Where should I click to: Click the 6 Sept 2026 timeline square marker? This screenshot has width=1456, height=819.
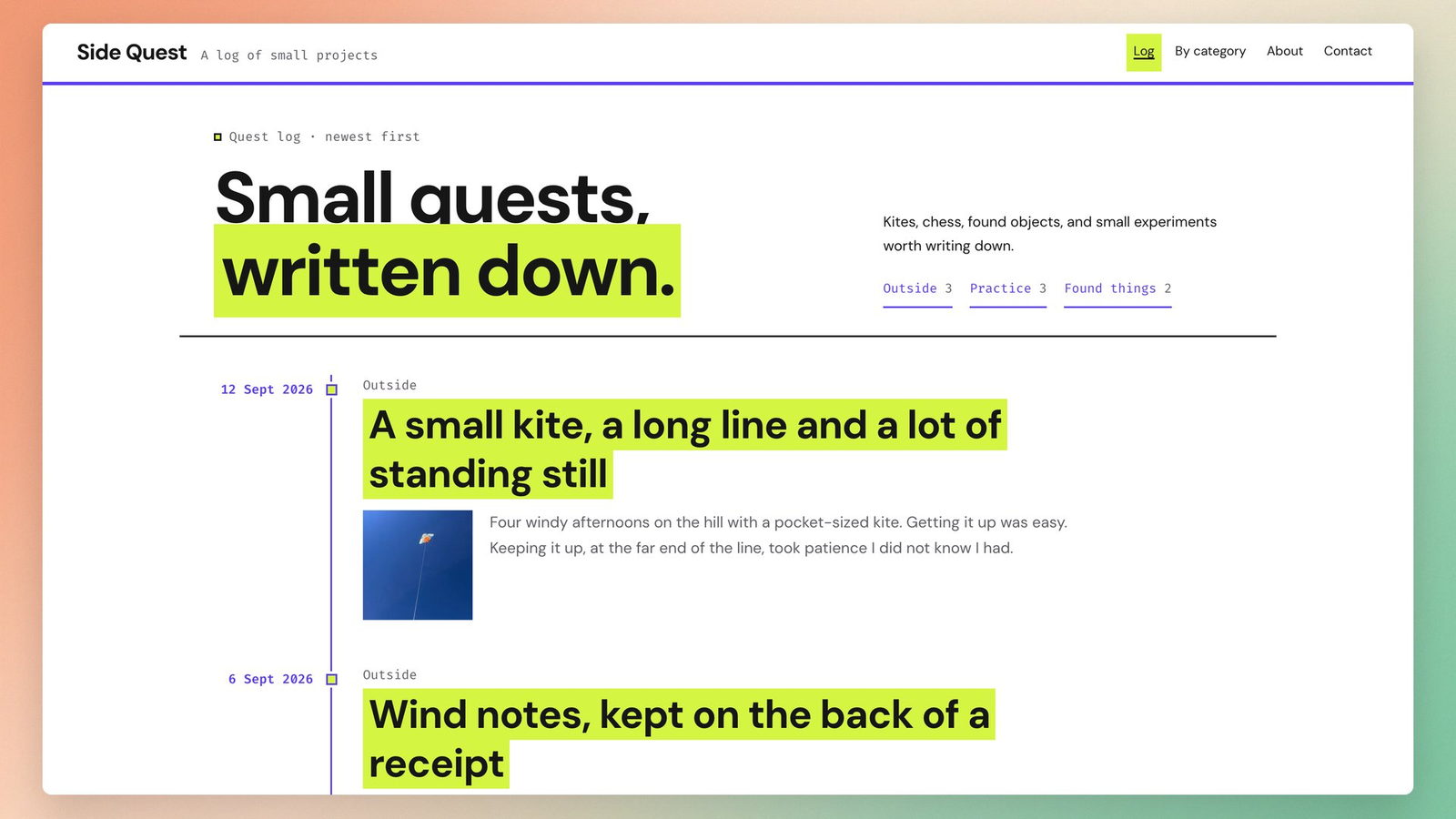(332, 680)
